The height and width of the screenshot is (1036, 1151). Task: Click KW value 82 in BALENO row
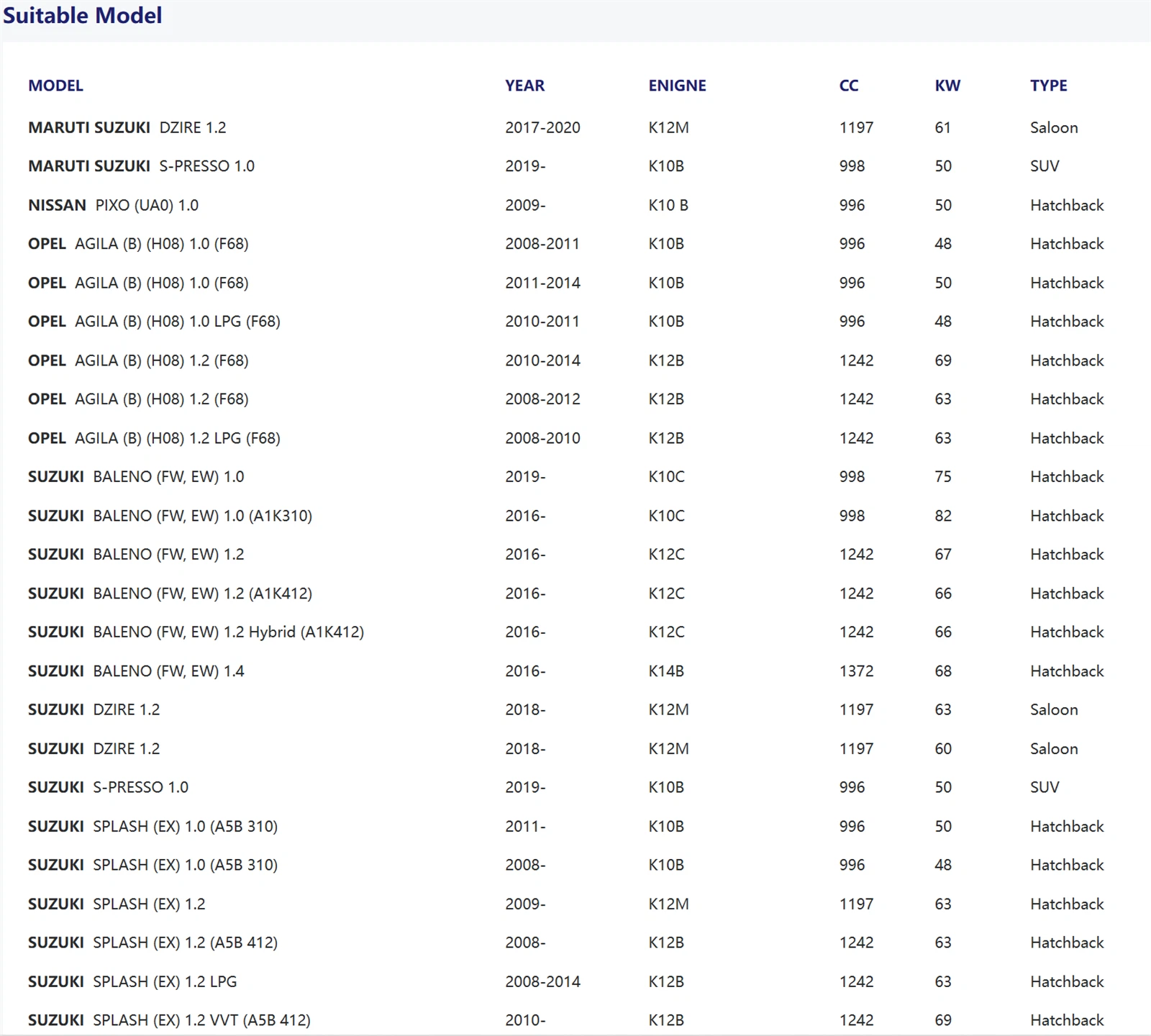[x=943, y=516]
